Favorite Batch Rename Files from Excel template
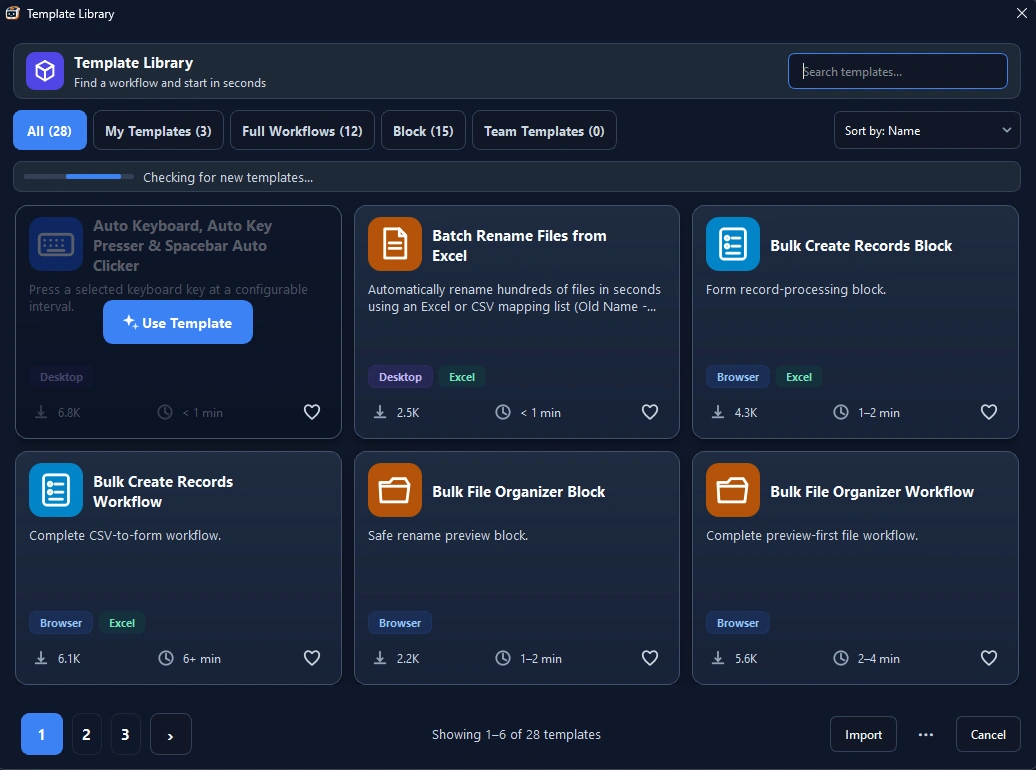Image resolution: width=1036 pixels, height=770 pixels. coord(650,412)
